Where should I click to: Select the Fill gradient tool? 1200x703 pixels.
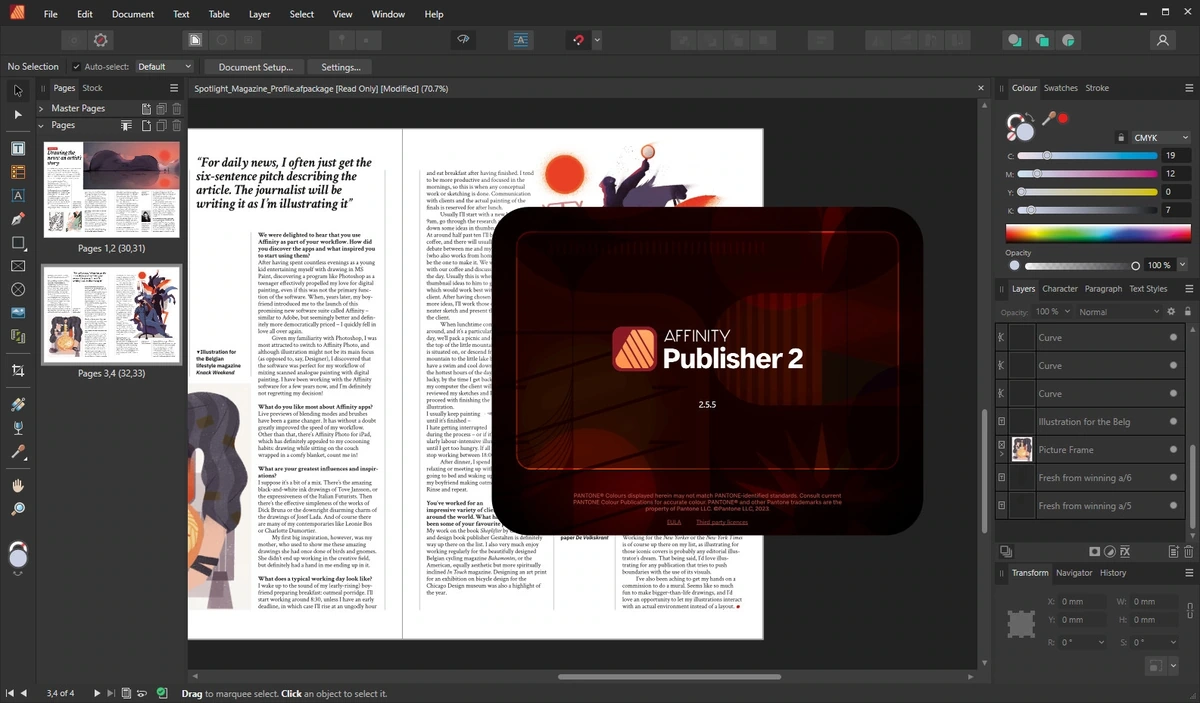pos(18,405)
